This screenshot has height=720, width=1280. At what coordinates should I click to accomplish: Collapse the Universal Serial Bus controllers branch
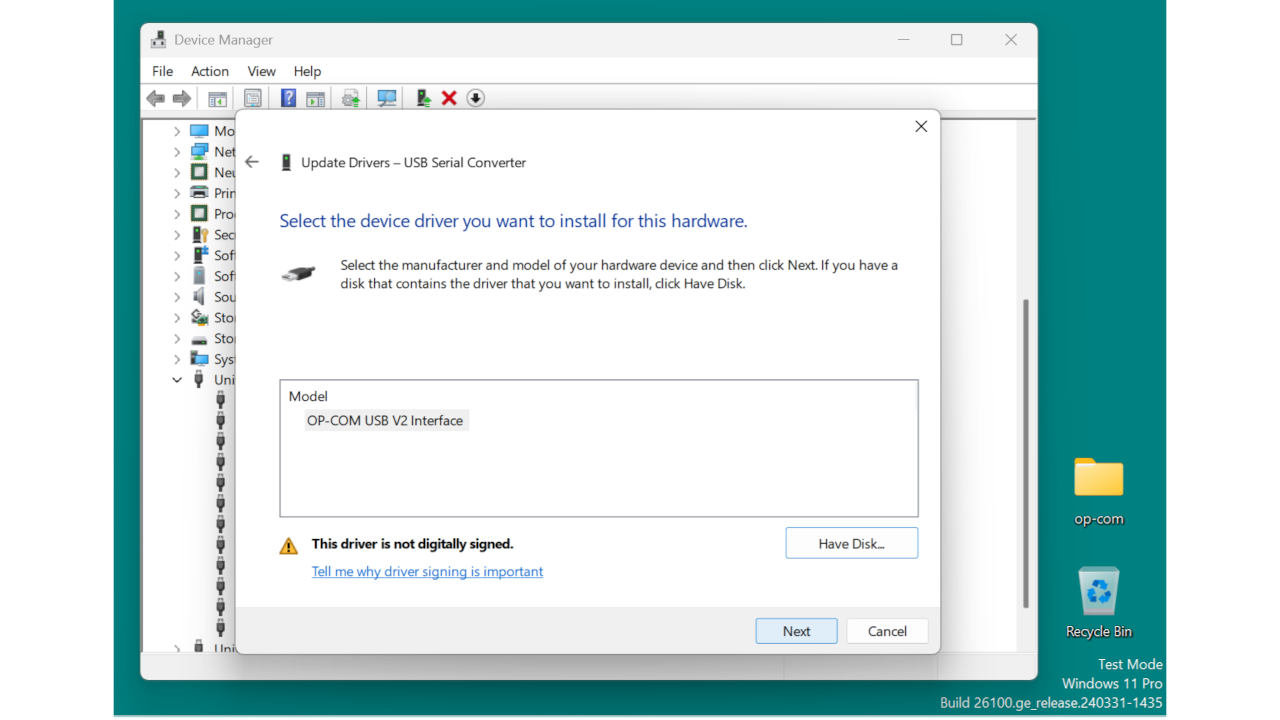(177, 379)
